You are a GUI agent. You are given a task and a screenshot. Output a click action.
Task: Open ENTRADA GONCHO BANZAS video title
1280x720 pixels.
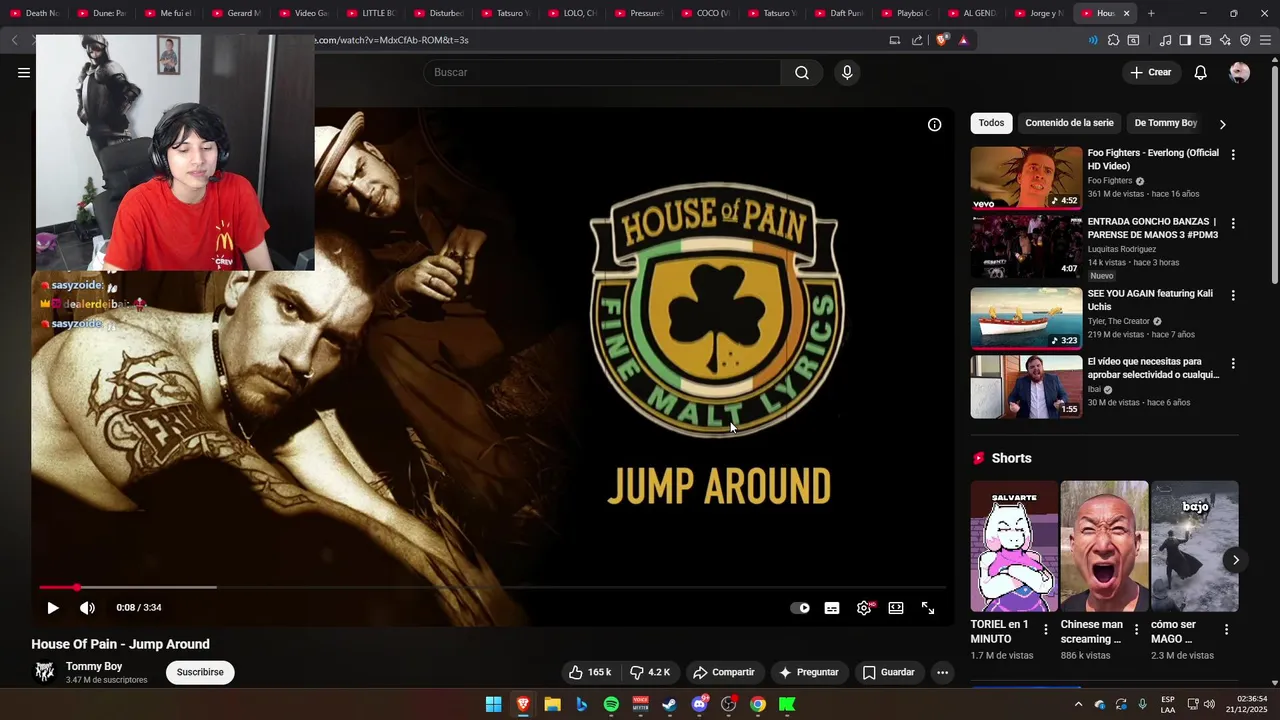click(1152, 228)
